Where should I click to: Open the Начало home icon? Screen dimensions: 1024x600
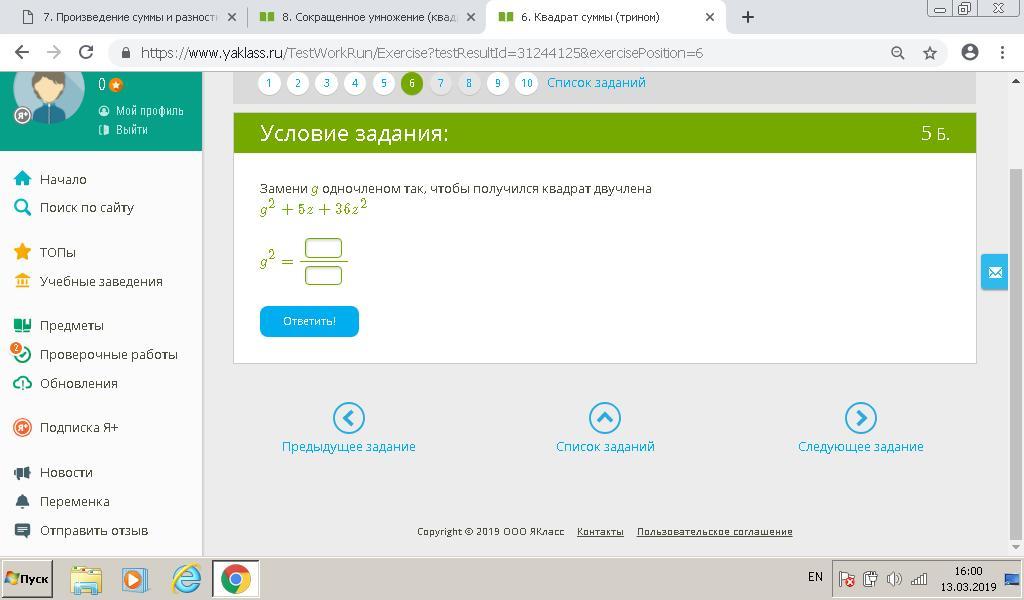pyautogui.click(x=22, y=179)
